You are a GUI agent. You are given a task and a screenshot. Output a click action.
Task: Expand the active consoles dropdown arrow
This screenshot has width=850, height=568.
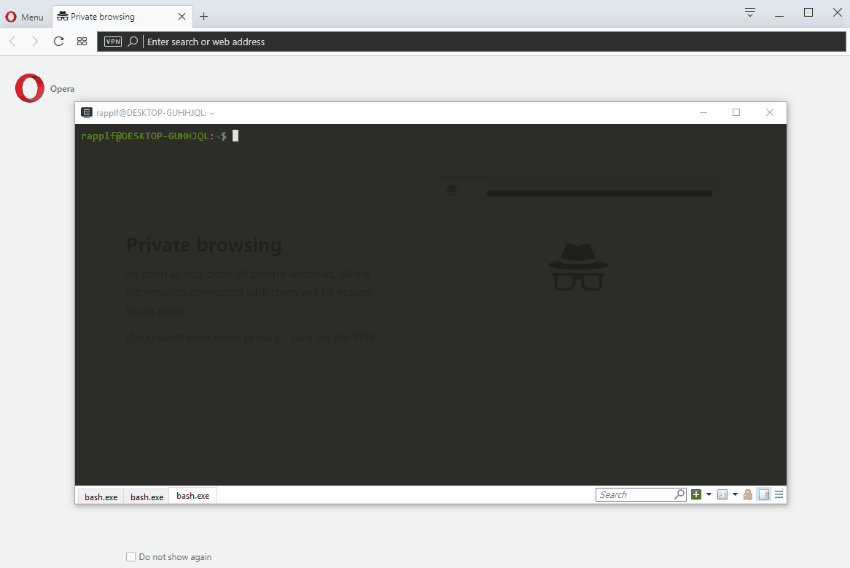click(x=735, y=494)
